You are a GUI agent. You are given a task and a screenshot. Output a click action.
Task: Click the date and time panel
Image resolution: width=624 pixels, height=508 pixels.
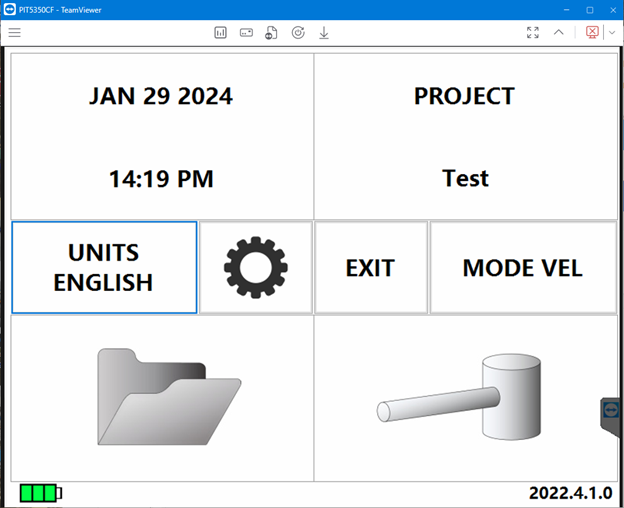161,137
